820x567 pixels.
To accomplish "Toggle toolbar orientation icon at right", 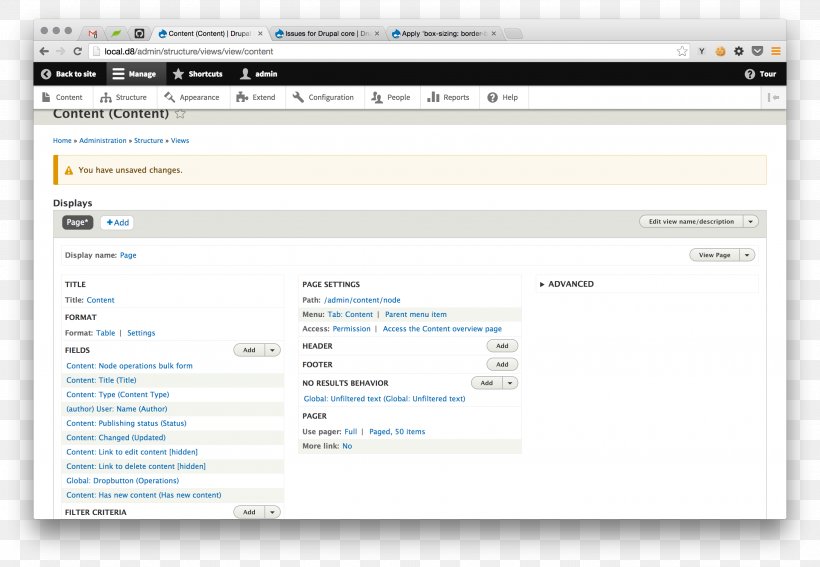I will [773, 97].
